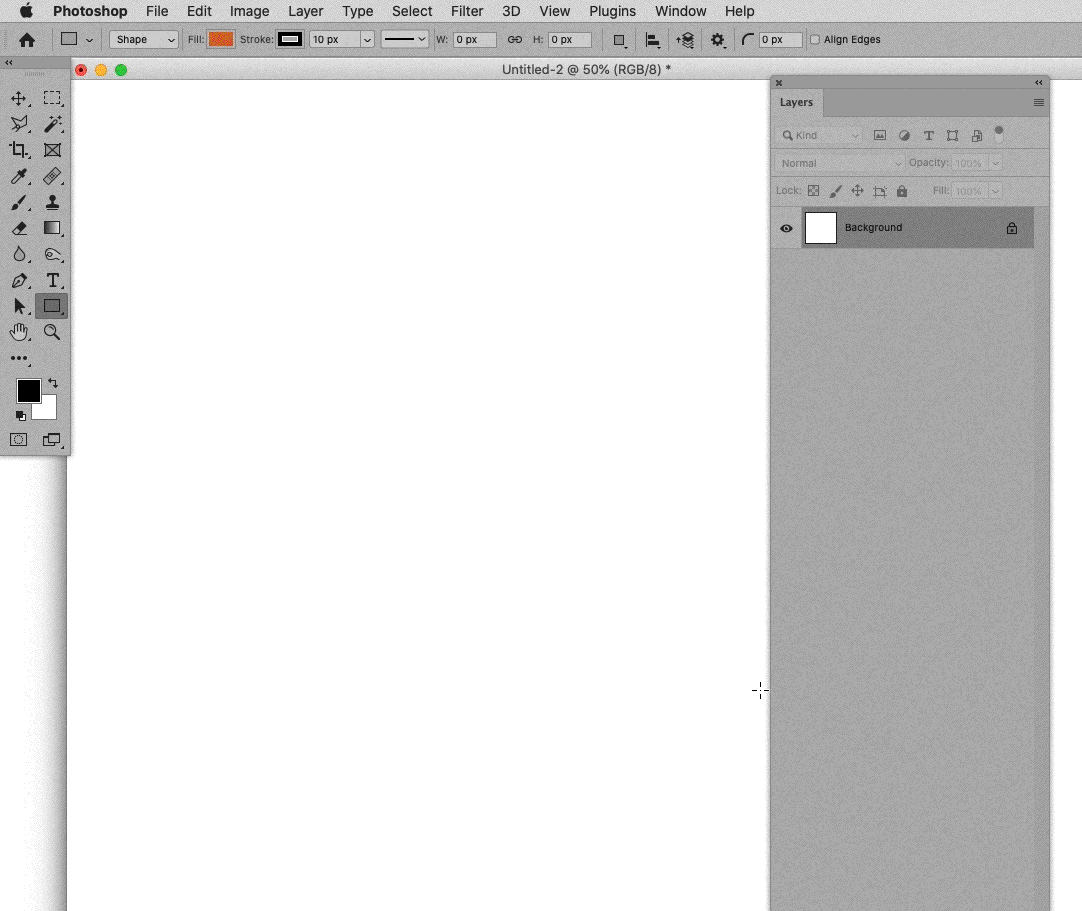Open path operations in options bar
Image resolution: width=1082 pixels, height=911 pixels.
pos(620,40)
